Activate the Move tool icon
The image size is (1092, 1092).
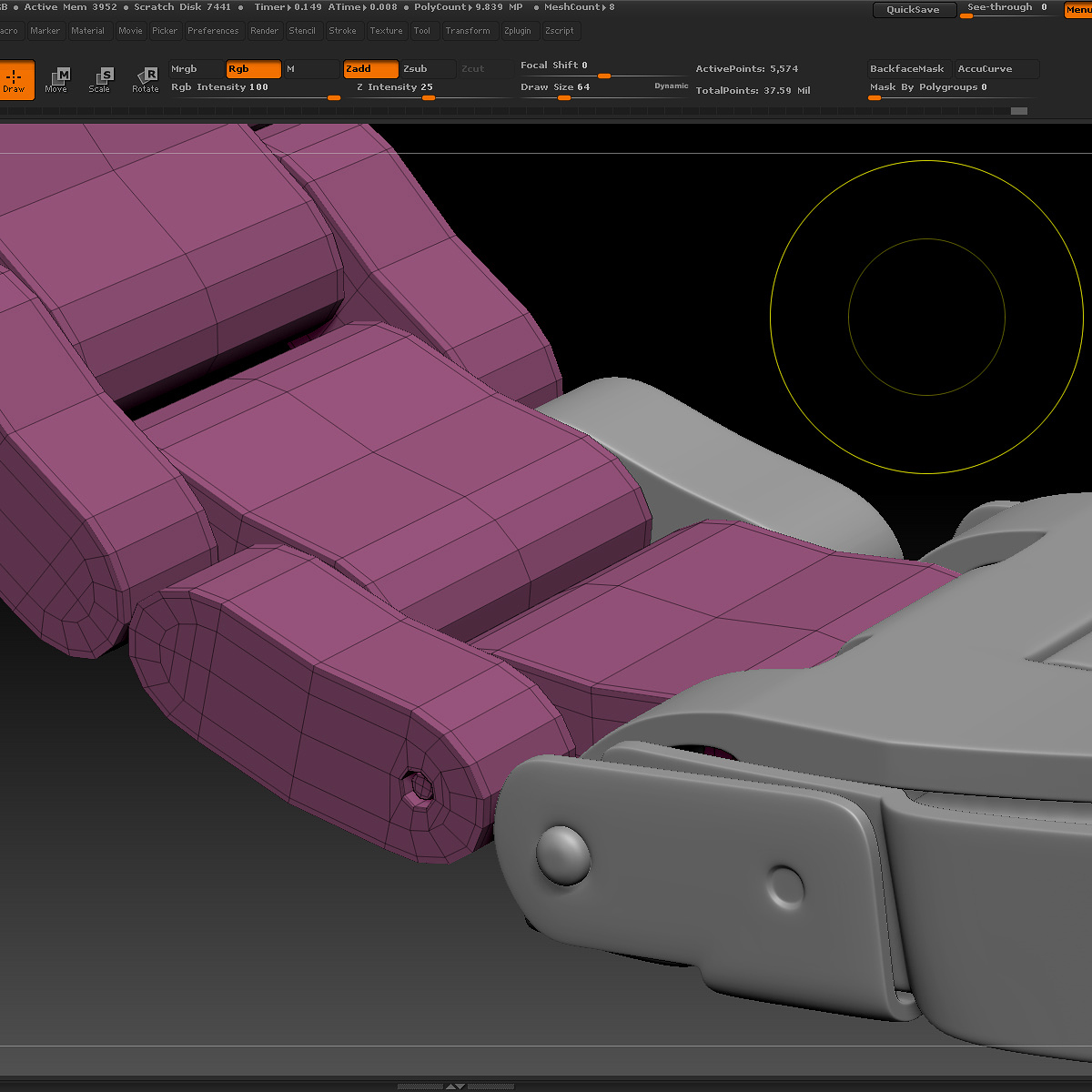[56, 80]
